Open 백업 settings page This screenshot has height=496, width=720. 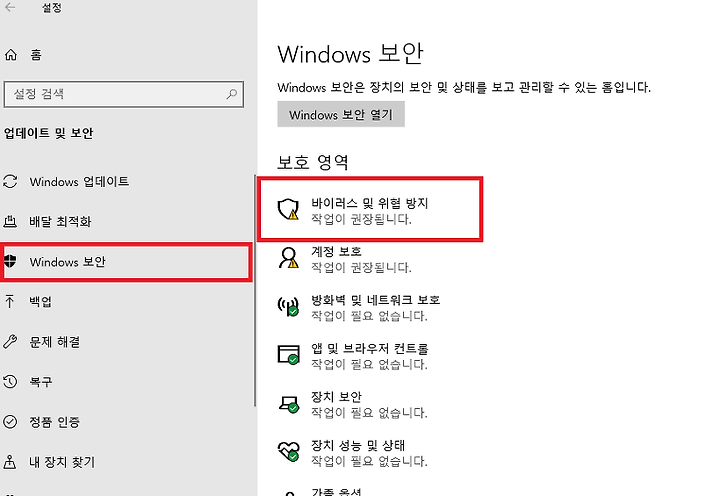pyautogui.click(x=41, y=302)
